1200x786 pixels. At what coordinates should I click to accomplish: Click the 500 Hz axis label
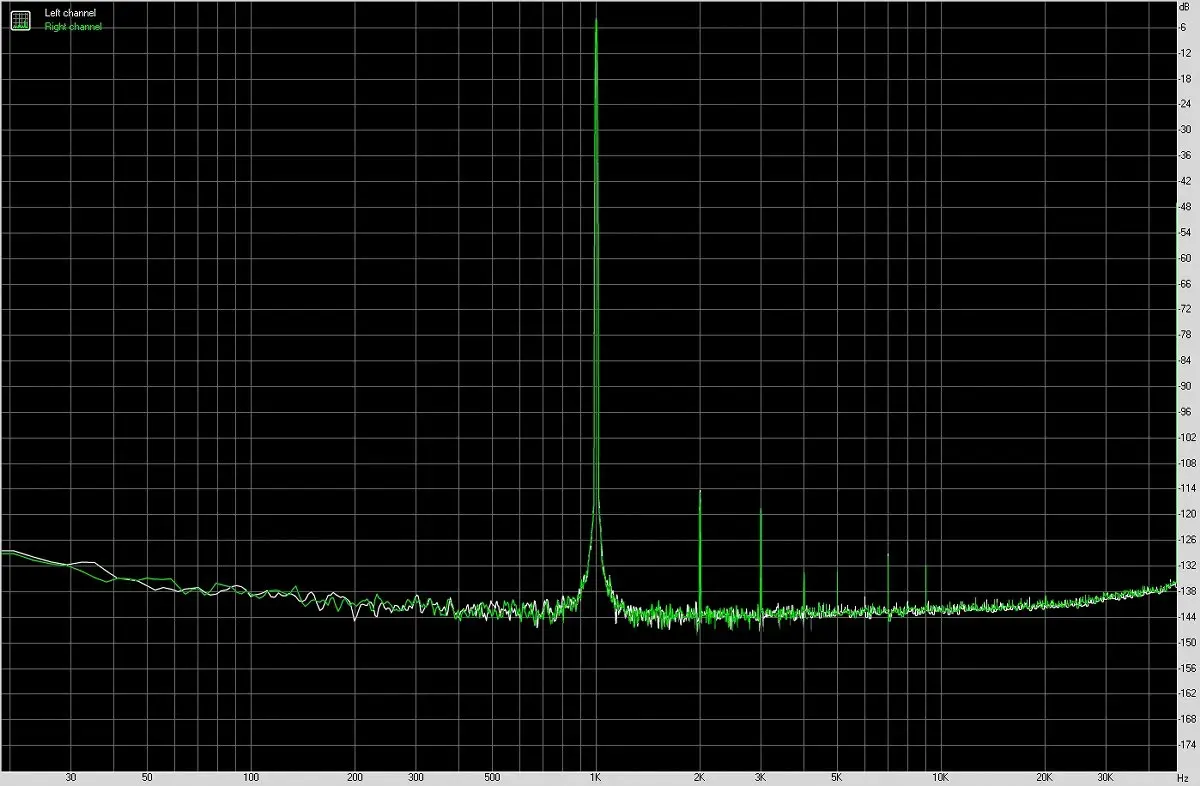492,776
